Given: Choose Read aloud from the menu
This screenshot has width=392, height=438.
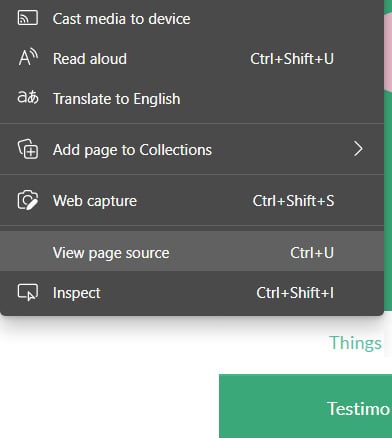Looking at the screenshot, I should click(192, 59).
